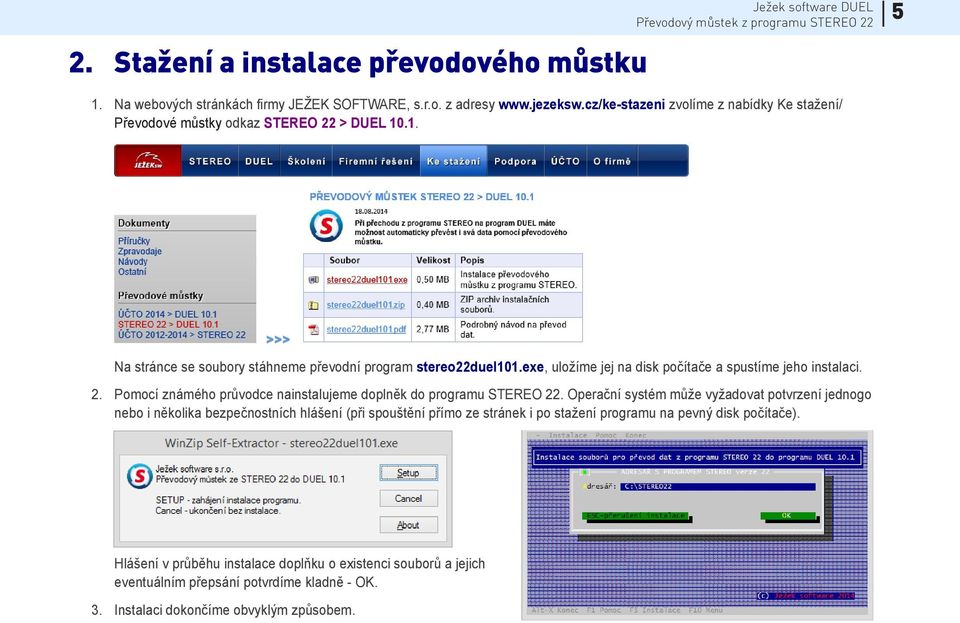Open the stereo22duel101.pdf guide link
Viewport: 960px width, 623px height.
click(x=366, y=329)
